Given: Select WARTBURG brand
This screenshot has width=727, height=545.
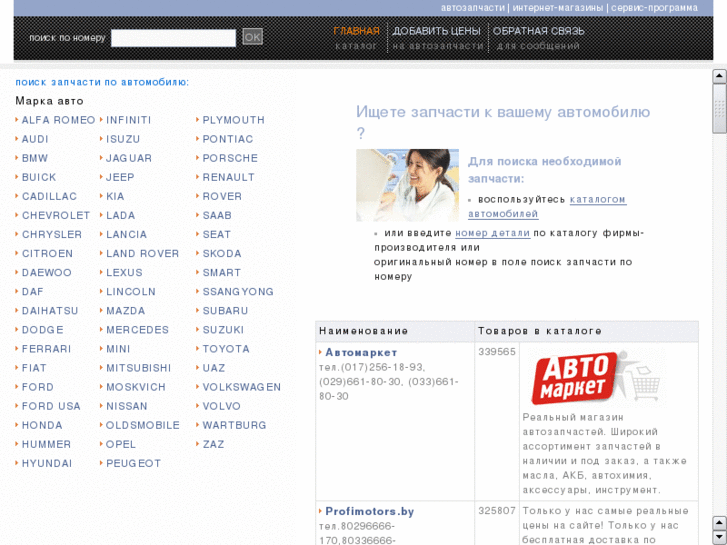Looking at the screenshot, I should point(234,425).
